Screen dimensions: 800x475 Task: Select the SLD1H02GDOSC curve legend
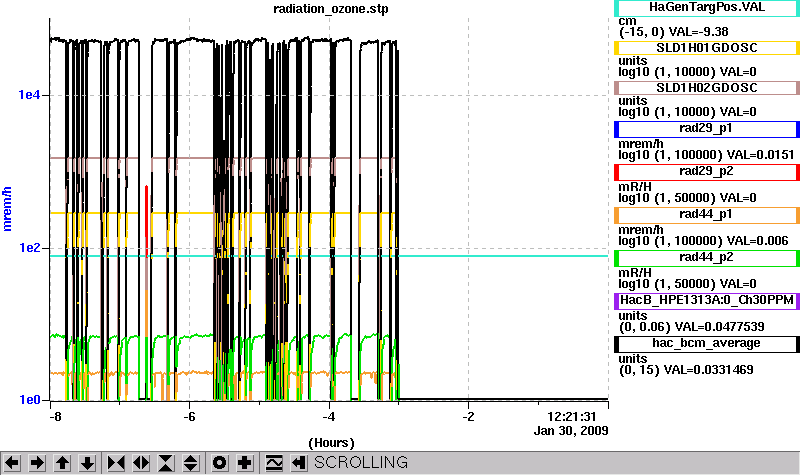point(707,88)
